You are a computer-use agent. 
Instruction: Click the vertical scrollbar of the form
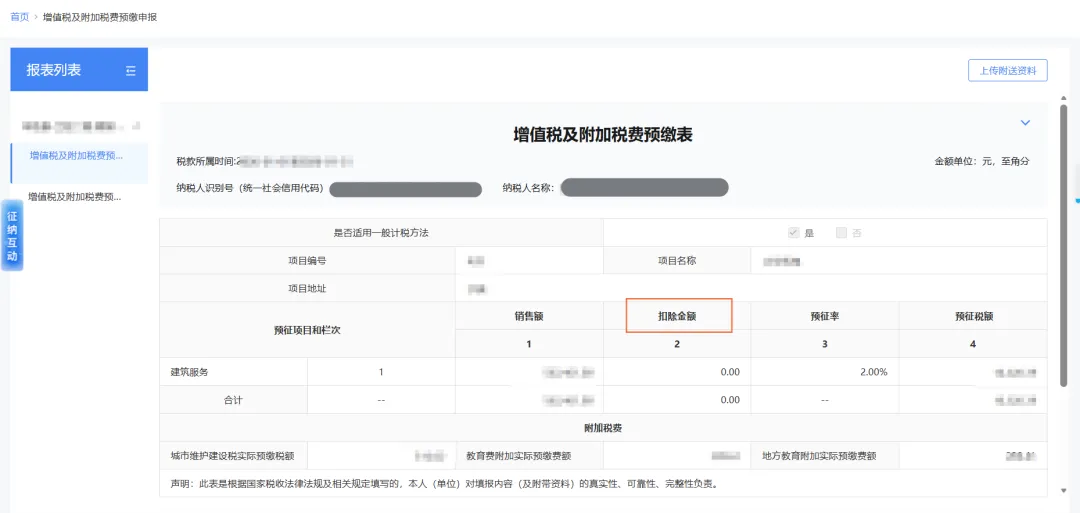click(x=1063, y=244)
